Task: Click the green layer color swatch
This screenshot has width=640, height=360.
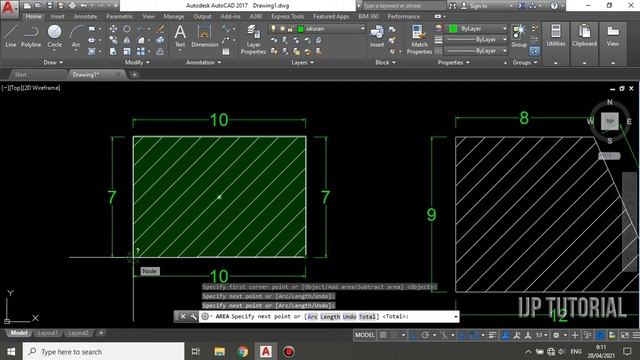Action: click(301, 29)
